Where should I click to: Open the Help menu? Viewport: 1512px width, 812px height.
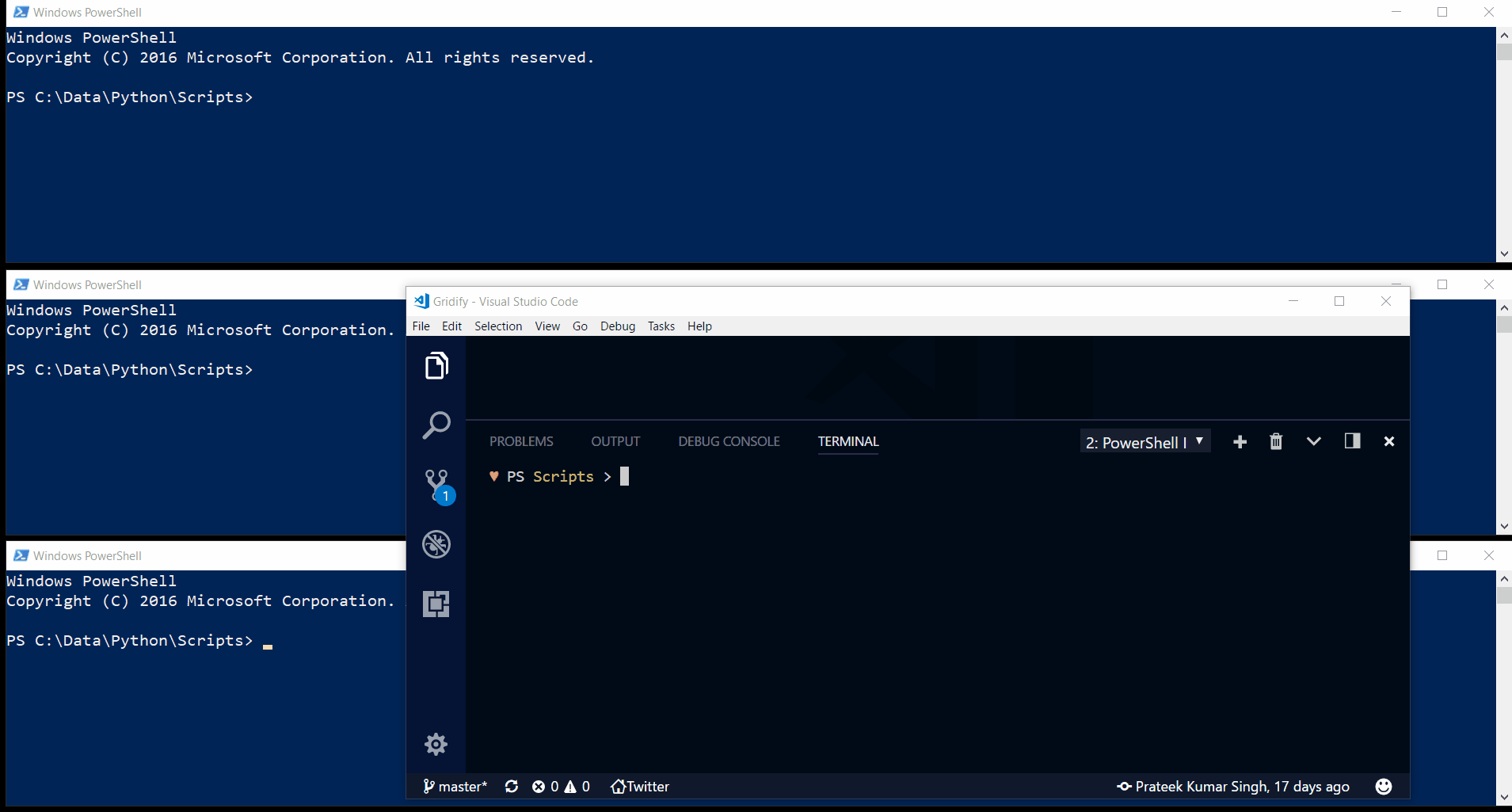[699, 326]
